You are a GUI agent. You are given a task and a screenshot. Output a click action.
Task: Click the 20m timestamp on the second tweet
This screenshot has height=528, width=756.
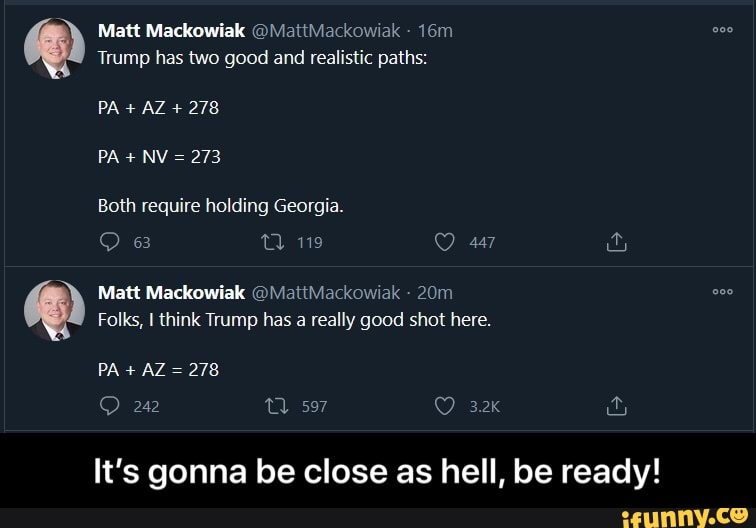point(434,293)
